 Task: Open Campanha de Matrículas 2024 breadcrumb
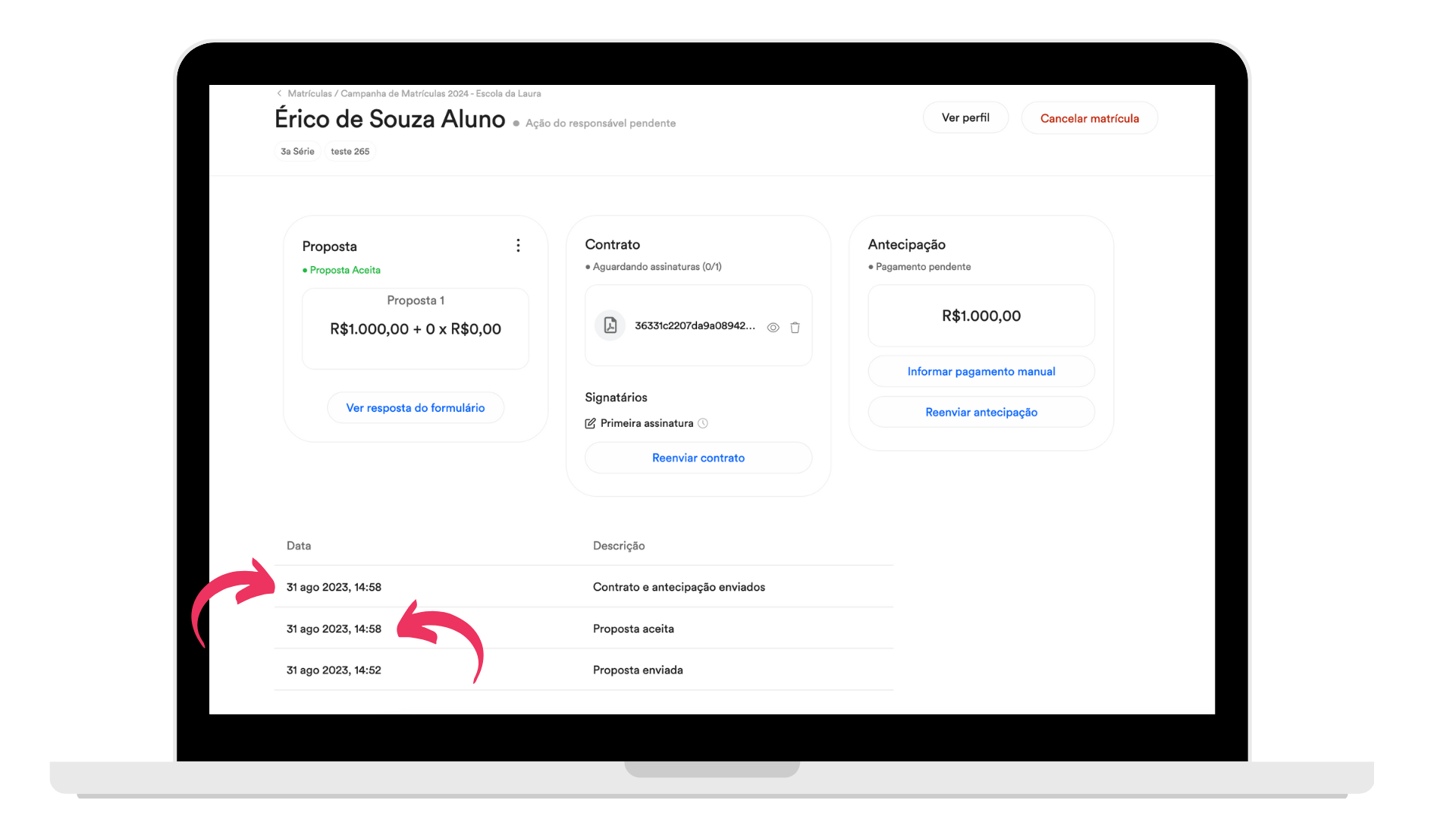pos(441,93)
